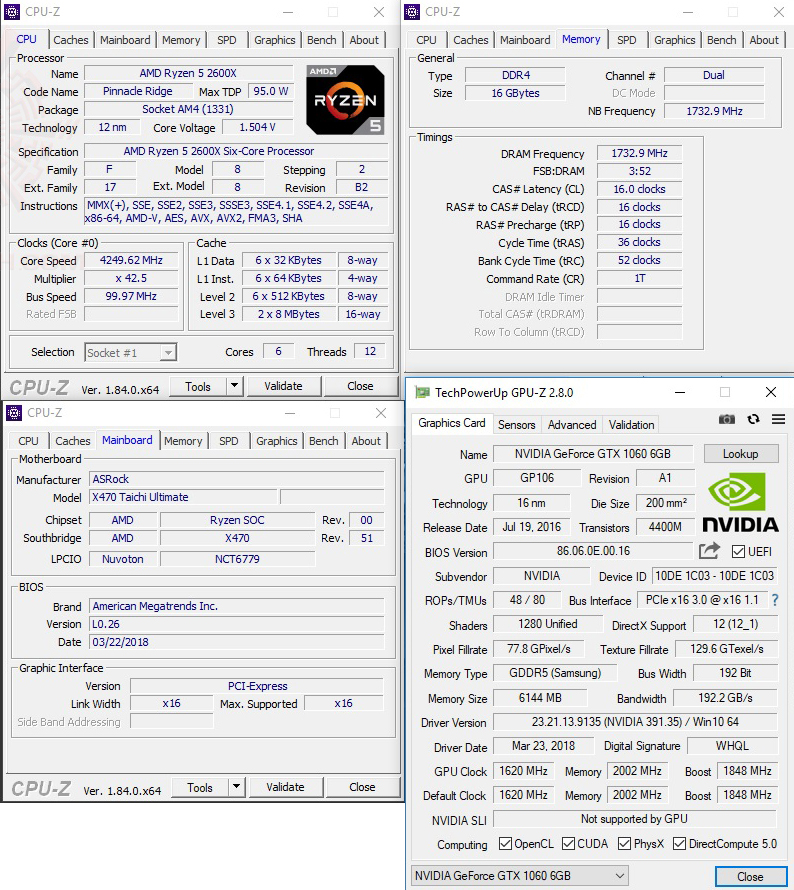Open GPU-Z hamburger menu icon
Image resolution: width=794 pixels, height=890 pixels.
pyautogui.click(x=778, y=419)
